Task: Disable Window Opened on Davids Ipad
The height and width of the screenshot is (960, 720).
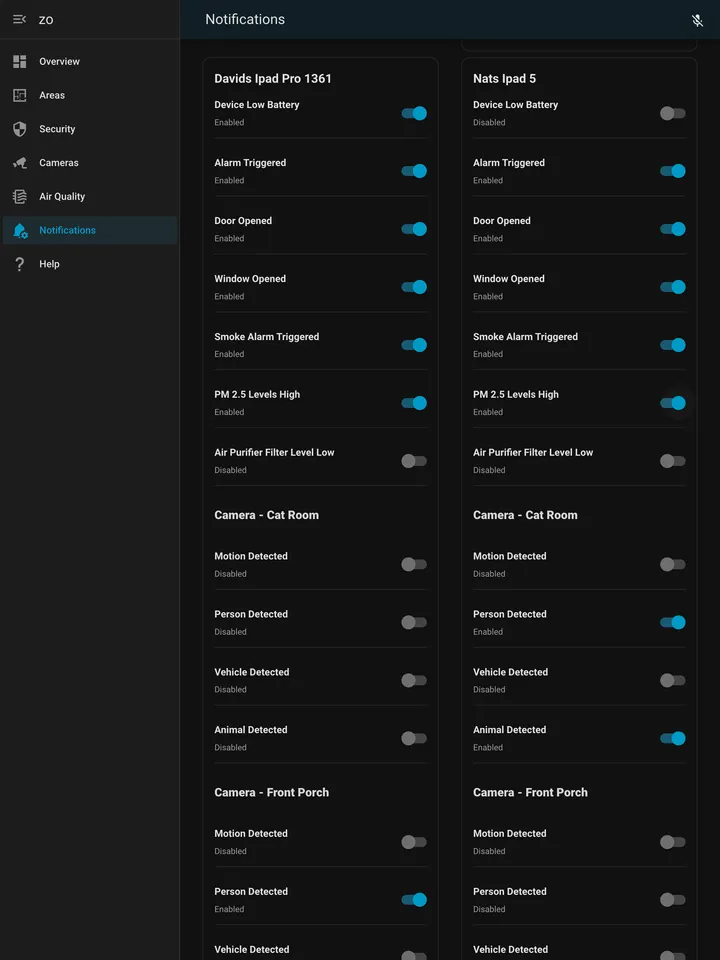Action: (414, 287)
